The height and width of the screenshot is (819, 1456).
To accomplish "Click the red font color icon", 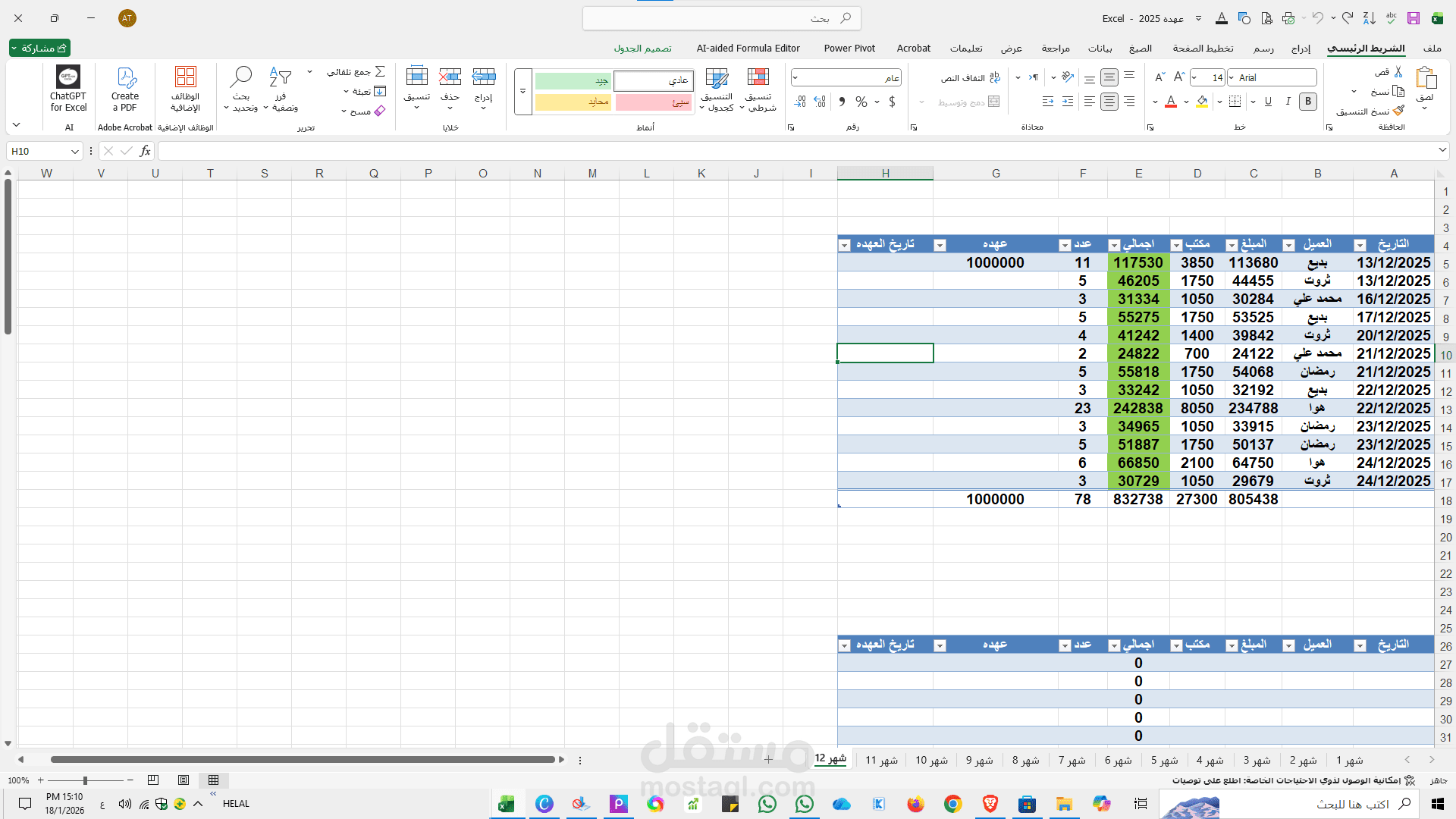I will point(1171,102).
